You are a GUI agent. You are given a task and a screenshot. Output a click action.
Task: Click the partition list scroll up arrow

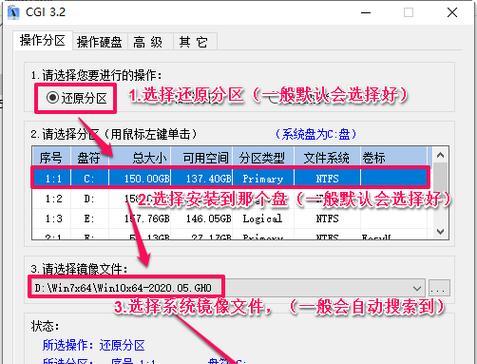pos(440,155)
